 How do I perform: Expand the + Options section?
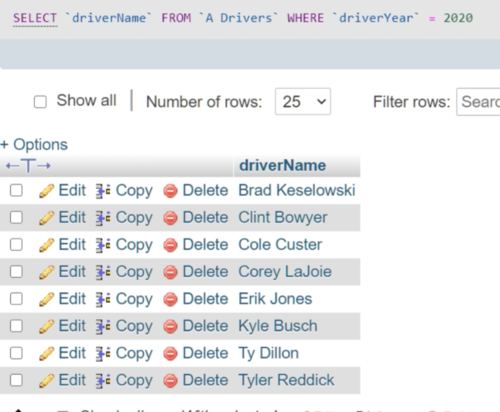pos(34,145)
